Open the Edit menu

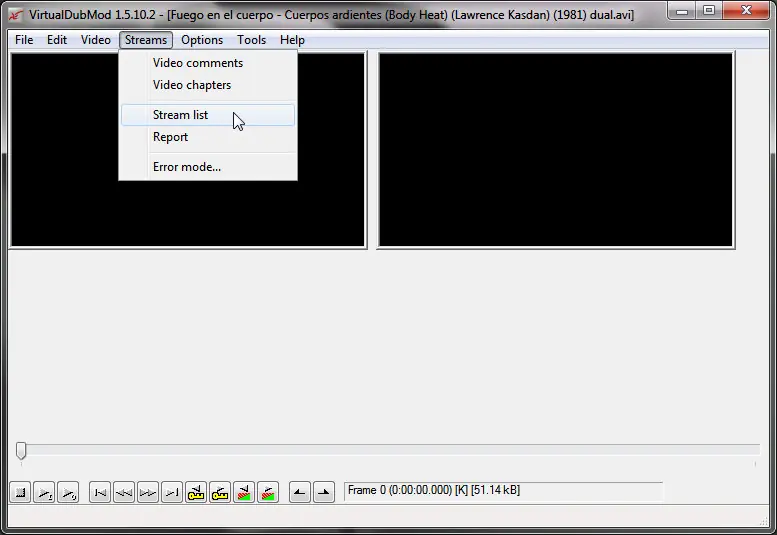tap(57, 40)
